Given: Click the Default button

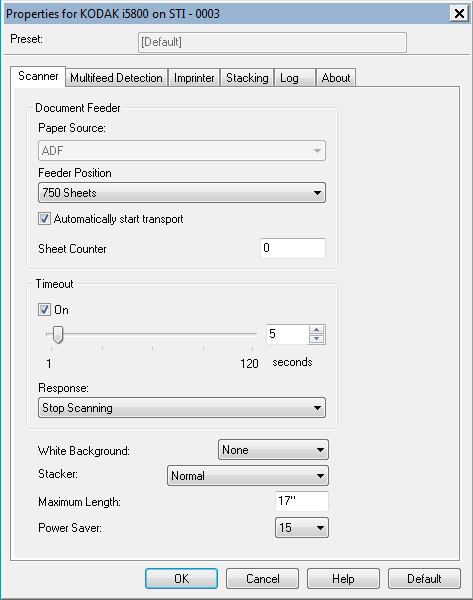Looking at the screenshot, I should [424, 578].
